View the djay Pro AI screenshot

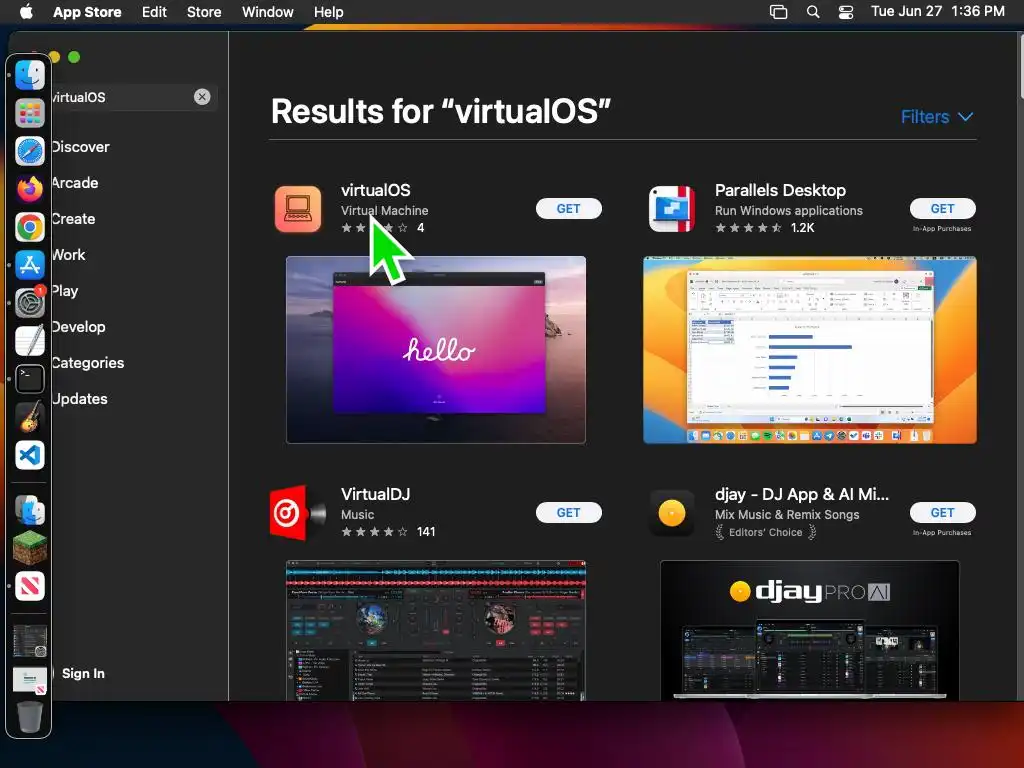pyautogui.click(x=810, y=630)
